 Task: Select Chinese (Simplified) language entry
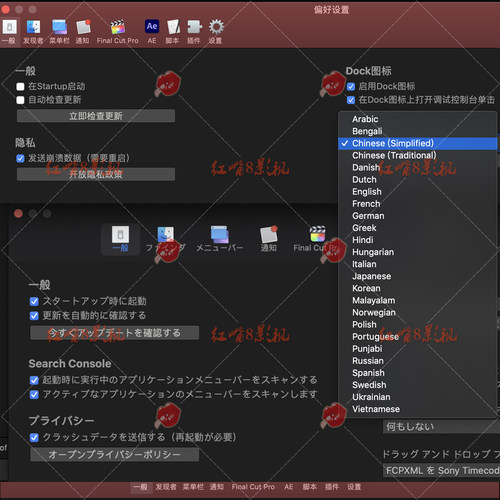point(418,143)
